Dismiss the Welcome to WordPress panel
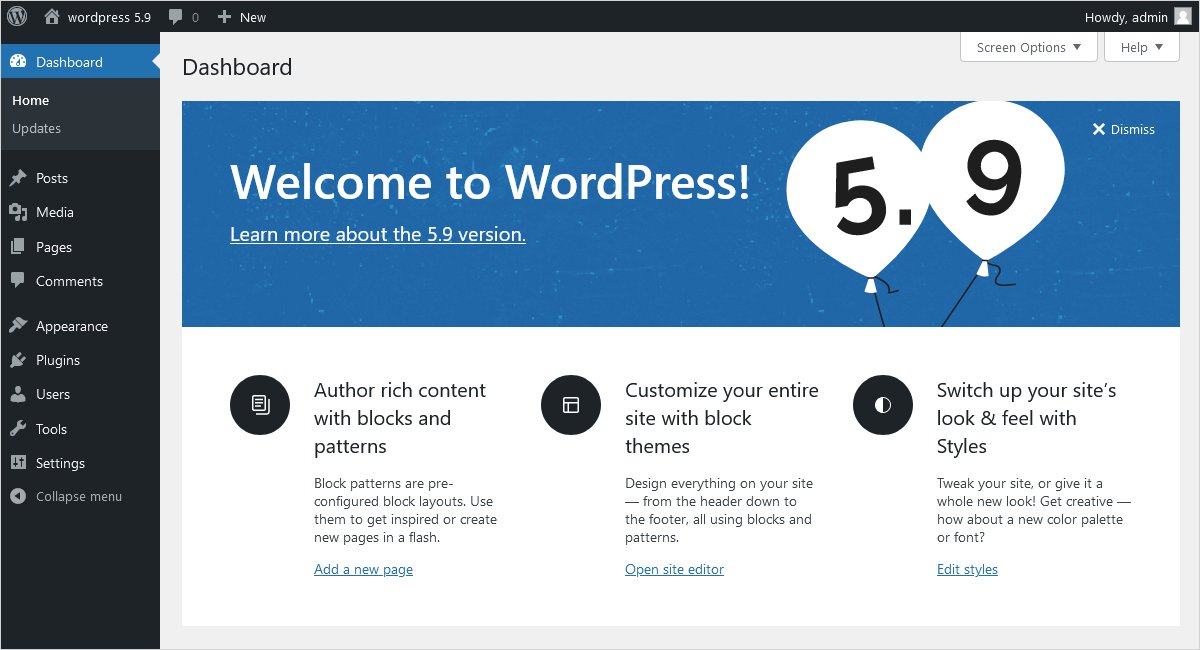 [x=1123, y=129]
